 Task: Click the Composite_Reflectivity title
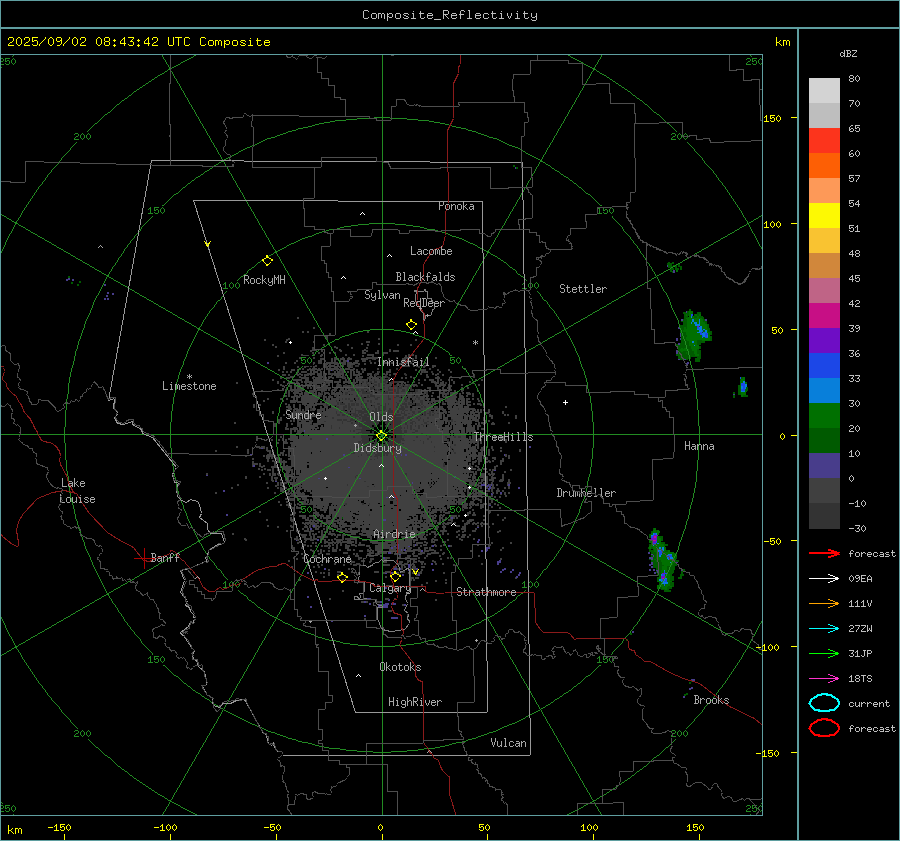[x=449, y=15]
